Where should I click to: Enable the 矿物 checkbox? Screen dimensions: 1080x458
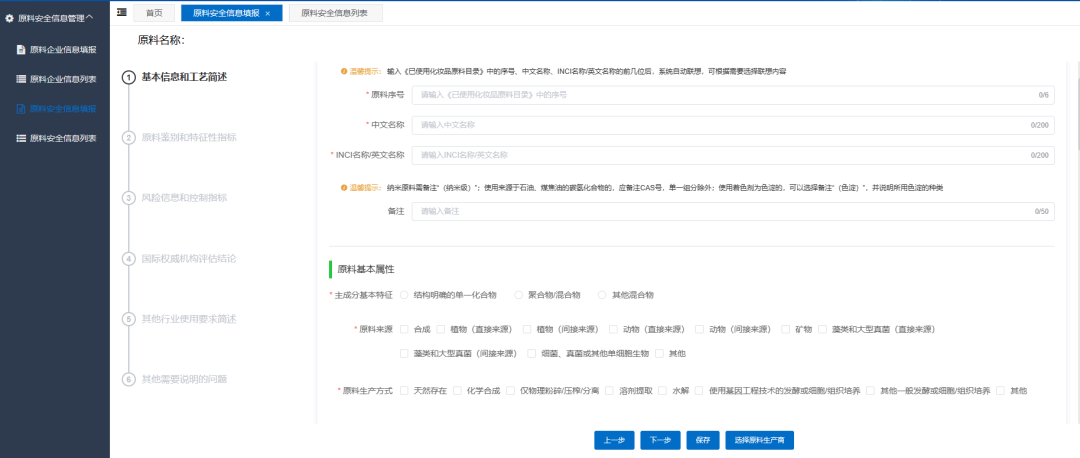click(x=786, y=329)
